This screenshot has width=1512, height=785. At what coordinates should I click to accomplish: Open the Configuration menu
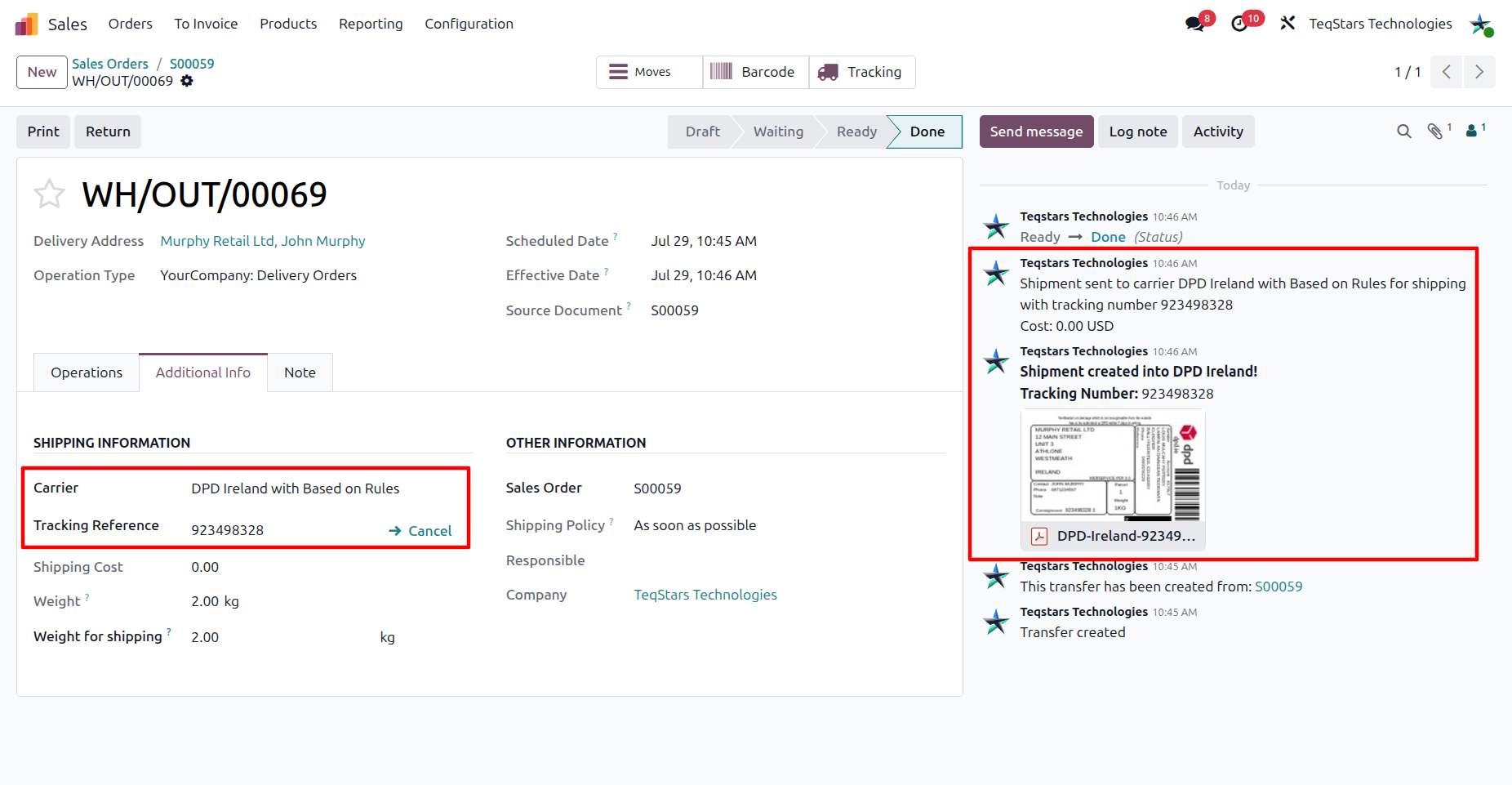[469, 24]
